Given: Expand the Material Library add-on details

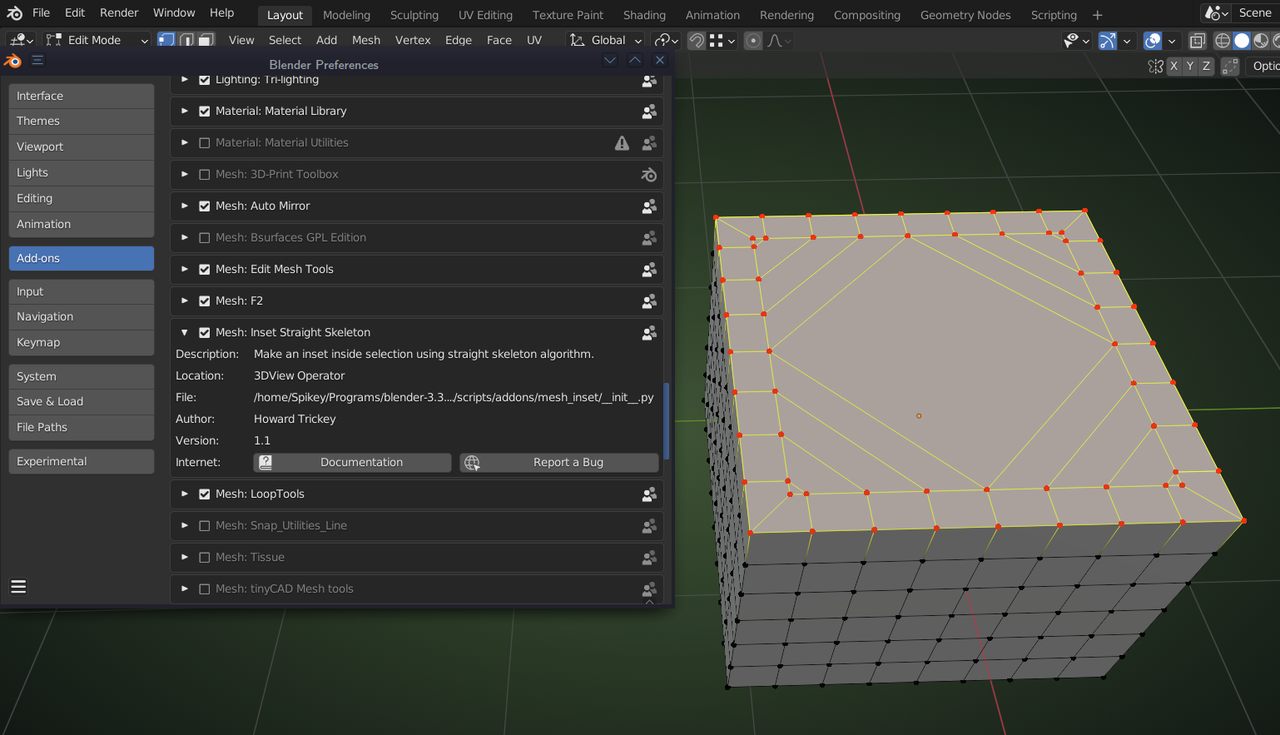Looking at the screenshot, I should point(185,111).
